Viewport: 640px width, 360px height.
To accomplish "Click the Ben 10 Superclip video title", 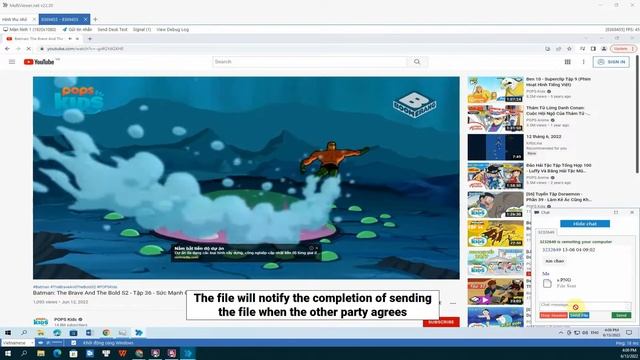I will click(558, 82).
